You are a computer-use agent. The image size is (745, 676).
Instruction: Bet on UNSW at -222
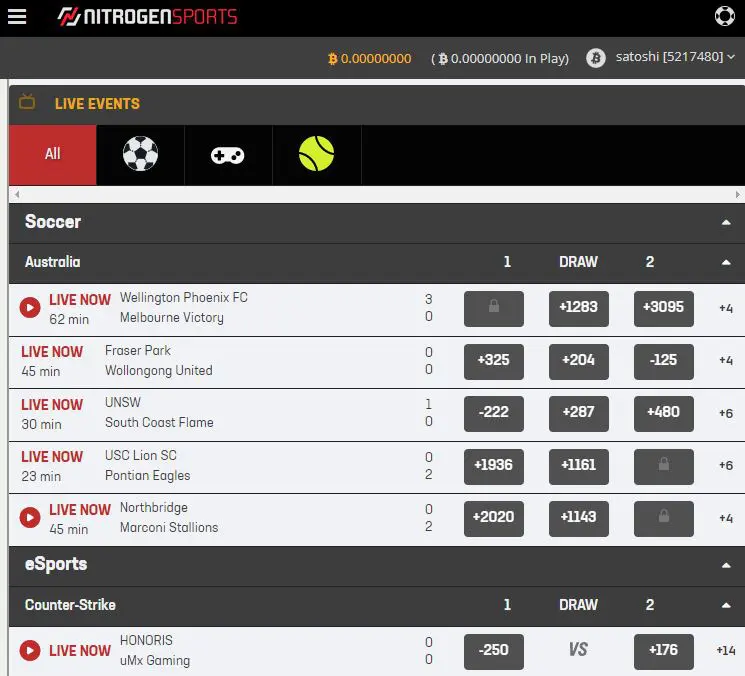tap(494, 414)
